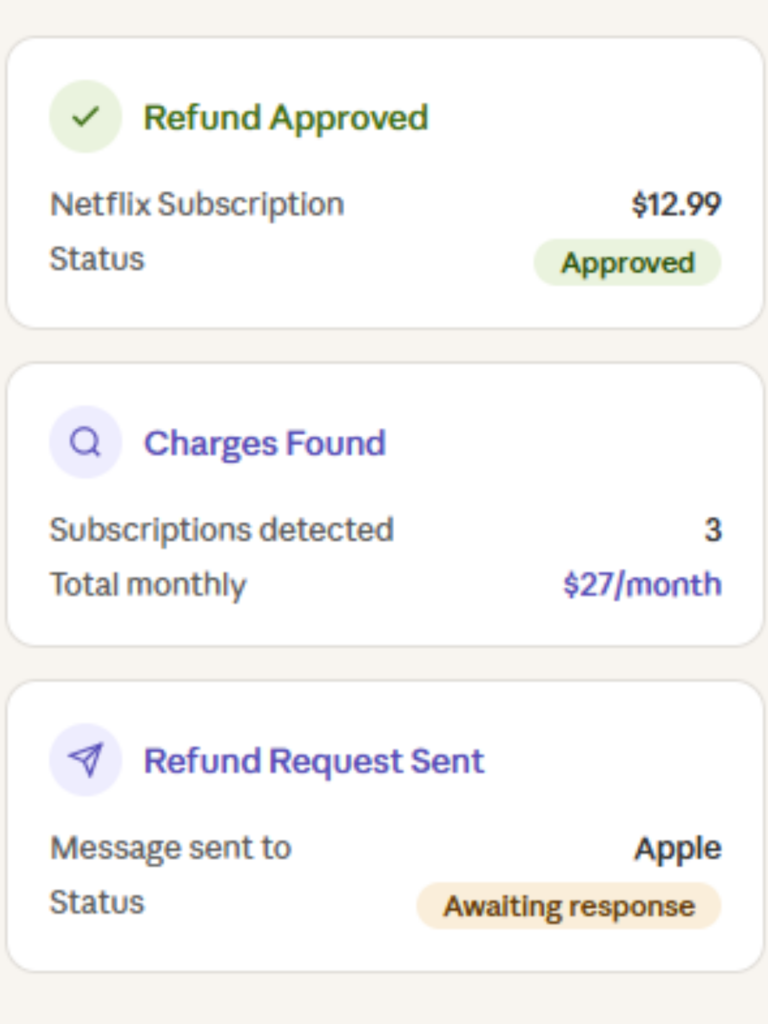This screenshot has width=768, height=1024.
Task: Click the Apple recipient name
Action: (x=677, y=848)
